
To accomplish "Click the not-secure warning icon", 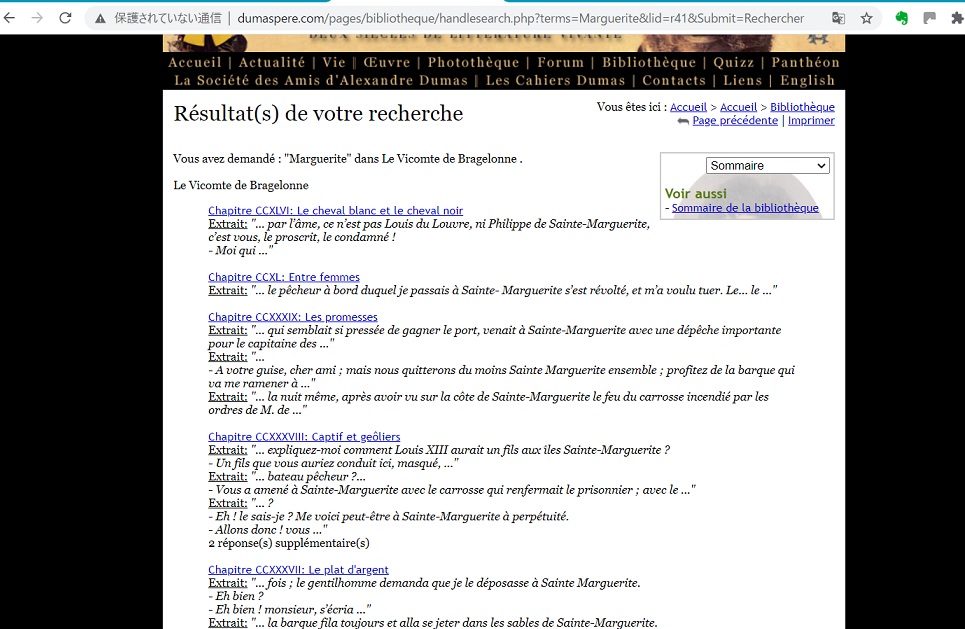I will 100,18.
